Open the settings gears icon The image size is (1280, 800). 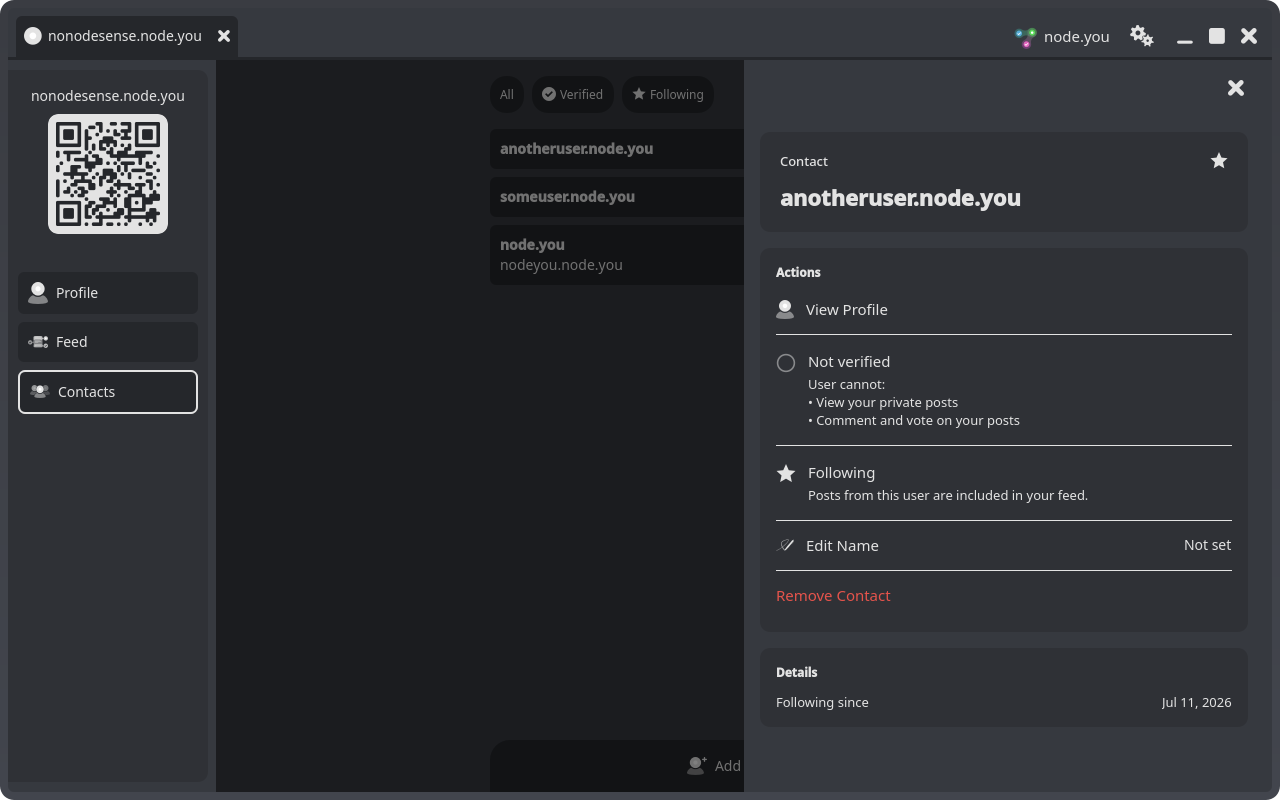1141,36
